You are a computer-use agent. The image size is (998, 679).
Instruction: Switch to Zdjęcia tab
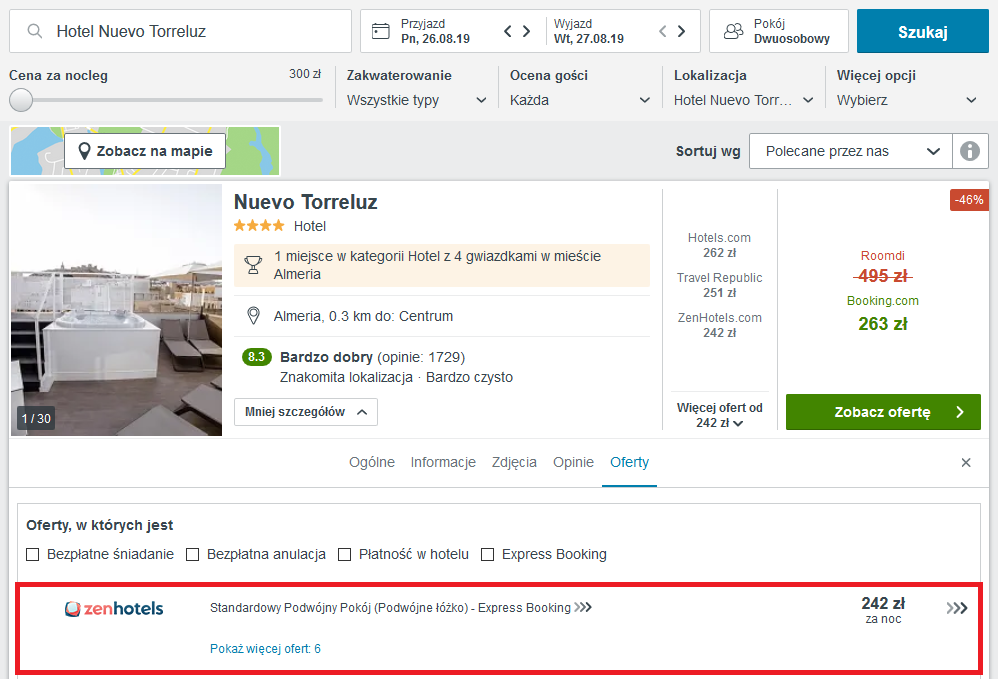tap(514, 462)
